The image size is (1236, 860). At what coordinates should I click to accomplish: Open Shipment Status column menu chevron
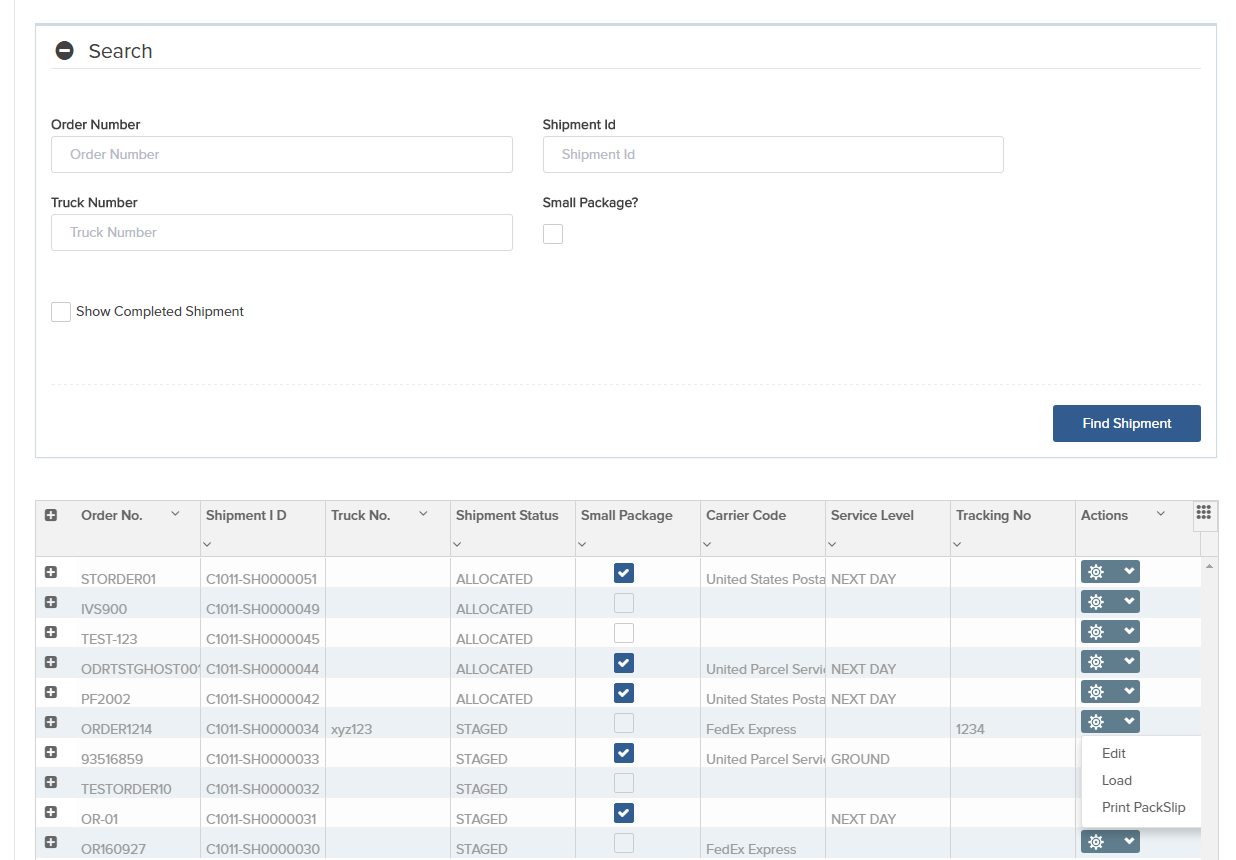point(457,545)
